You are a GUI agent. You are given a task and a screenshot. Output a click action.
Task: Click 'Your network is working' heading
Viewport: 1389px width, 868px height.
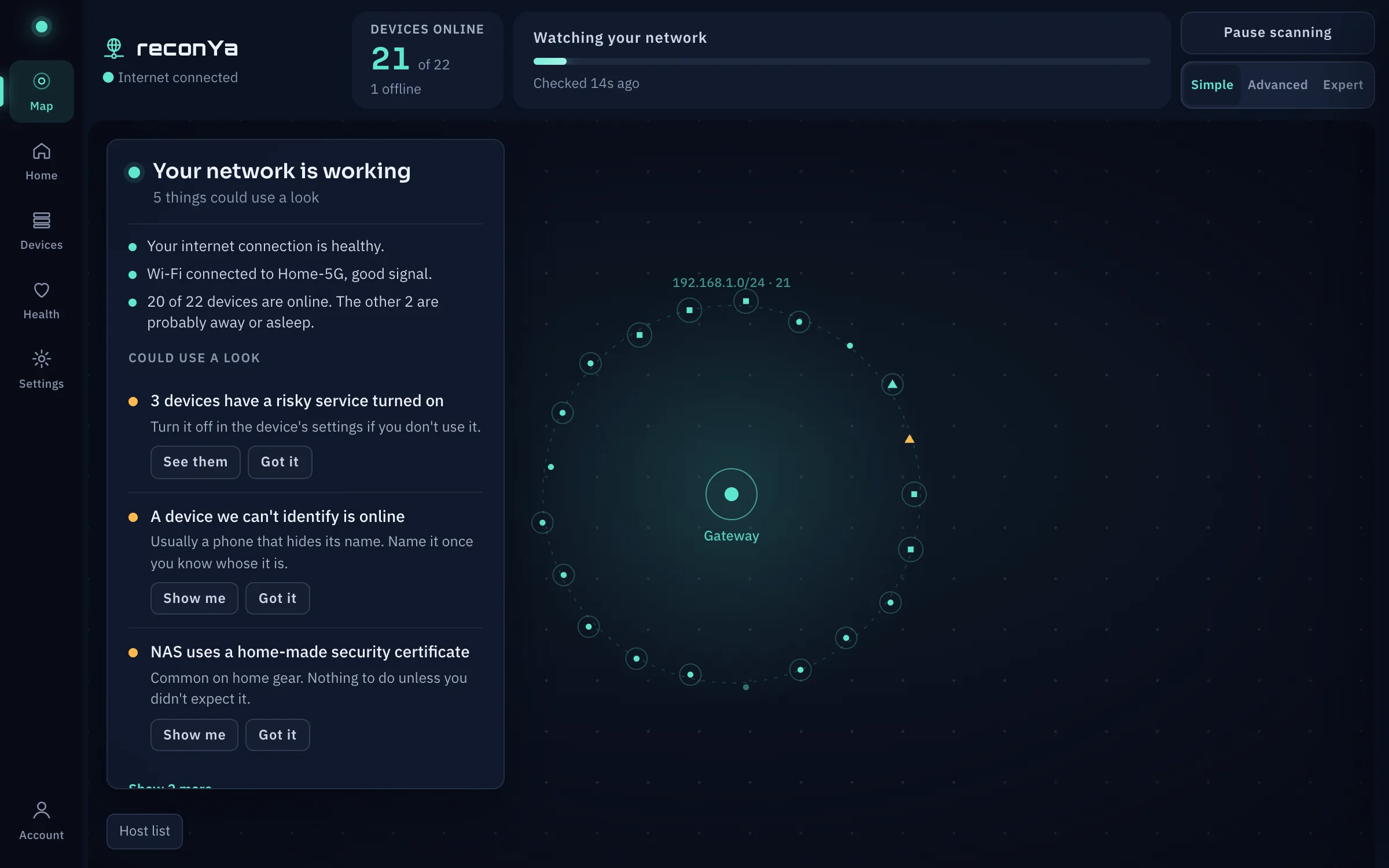(282, 171)
